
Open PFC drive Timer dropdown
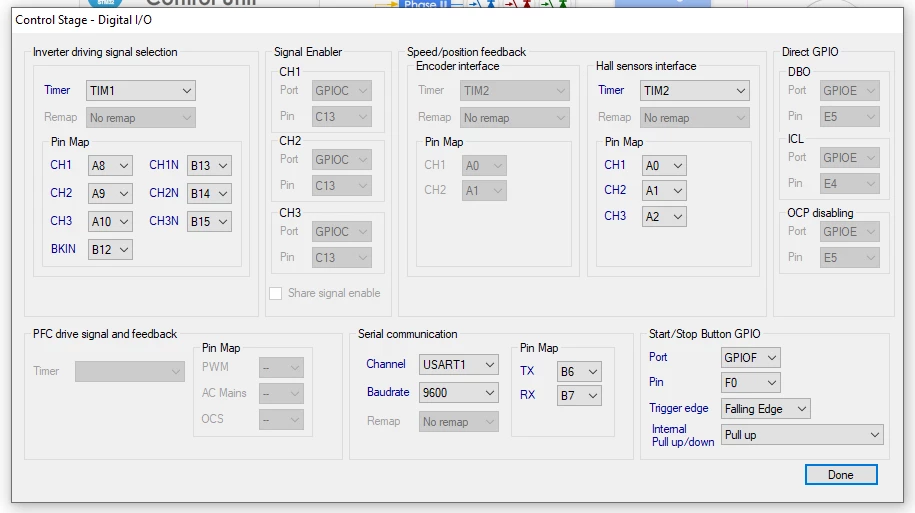click(x=130, y=371)
